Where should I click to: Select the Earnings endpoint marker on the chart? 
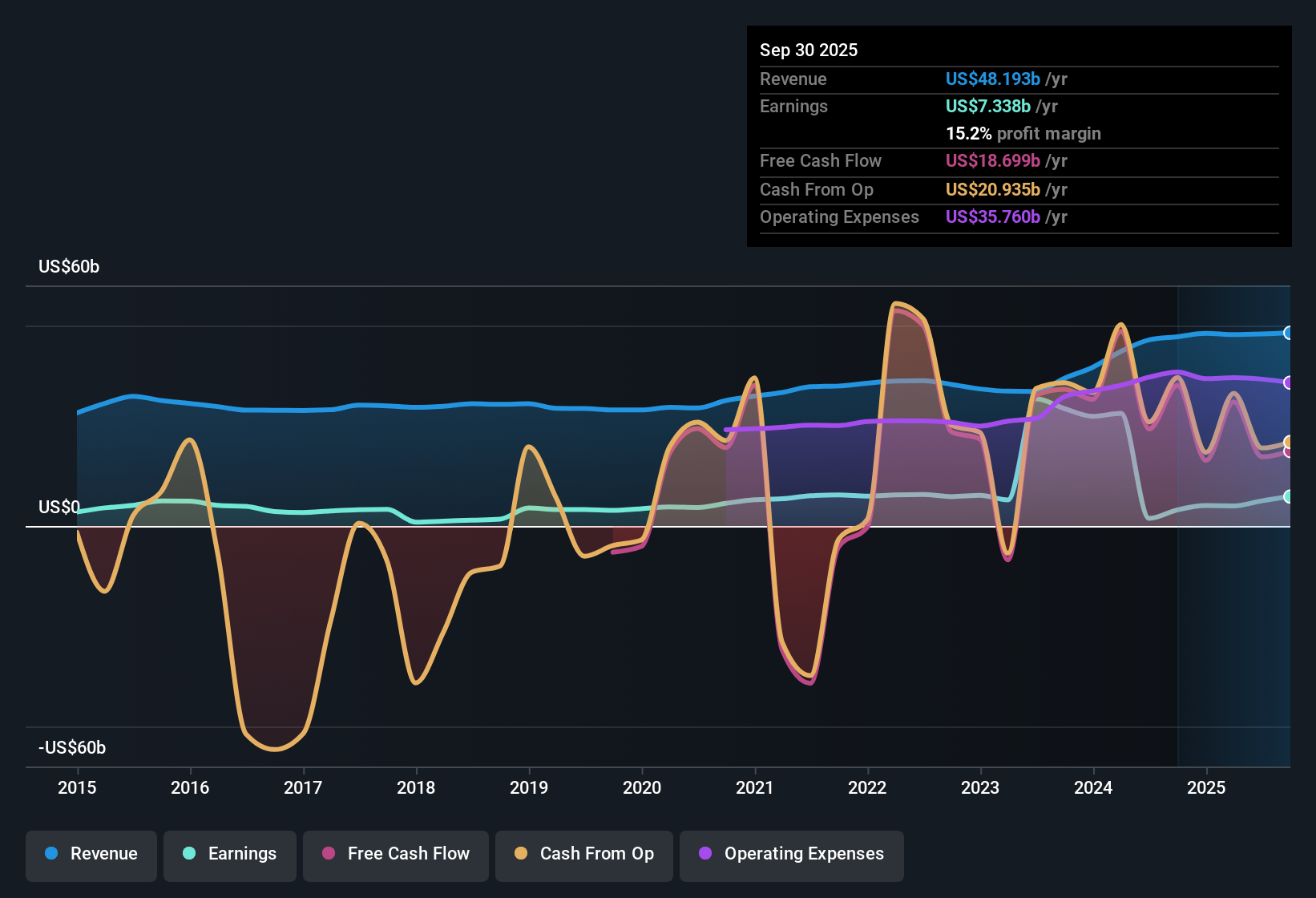(x=1289, y=497)
